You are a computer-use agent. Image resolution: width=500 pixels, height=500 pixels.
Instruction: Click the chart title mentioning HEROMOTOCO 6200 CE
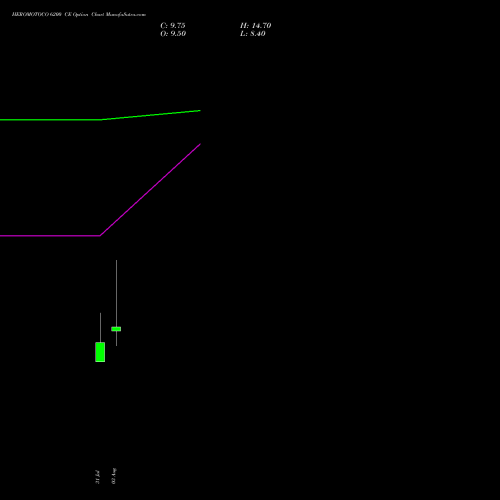[79, 14]
